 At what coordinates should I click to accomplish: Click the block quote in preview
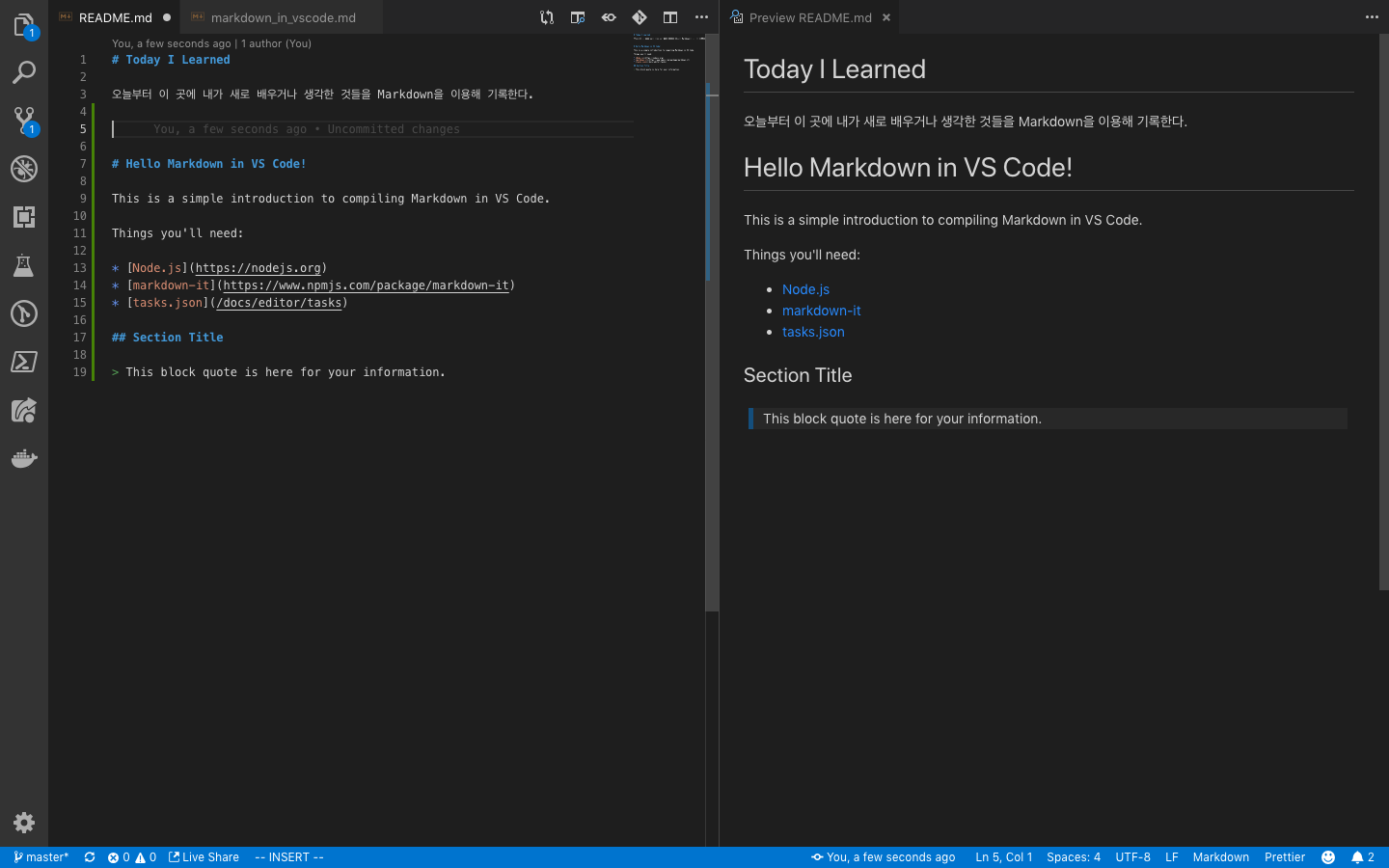[x=1048, y=419]
